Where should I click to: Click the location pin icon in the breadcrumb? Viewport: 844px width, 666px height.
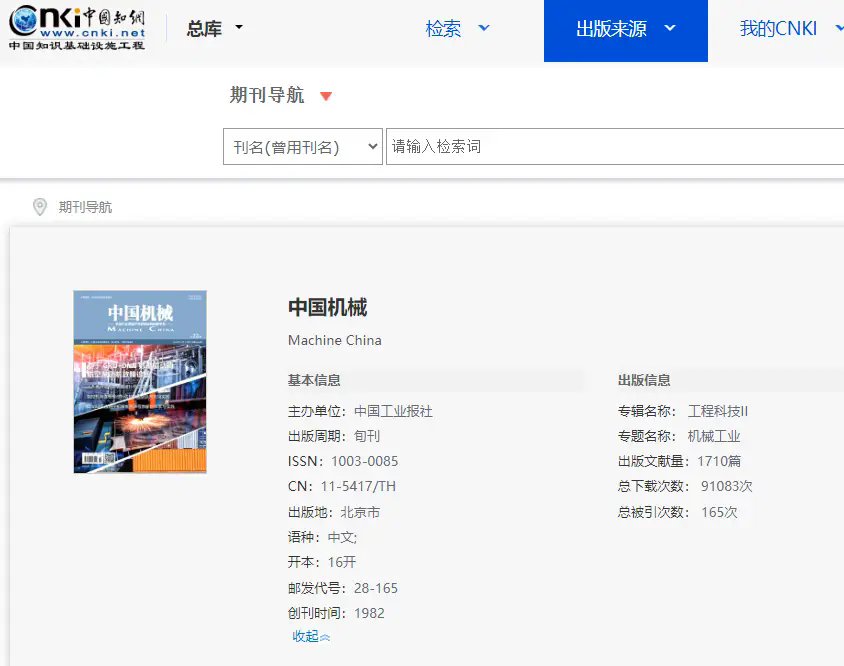pyautogui.click(x=40, y=207)
